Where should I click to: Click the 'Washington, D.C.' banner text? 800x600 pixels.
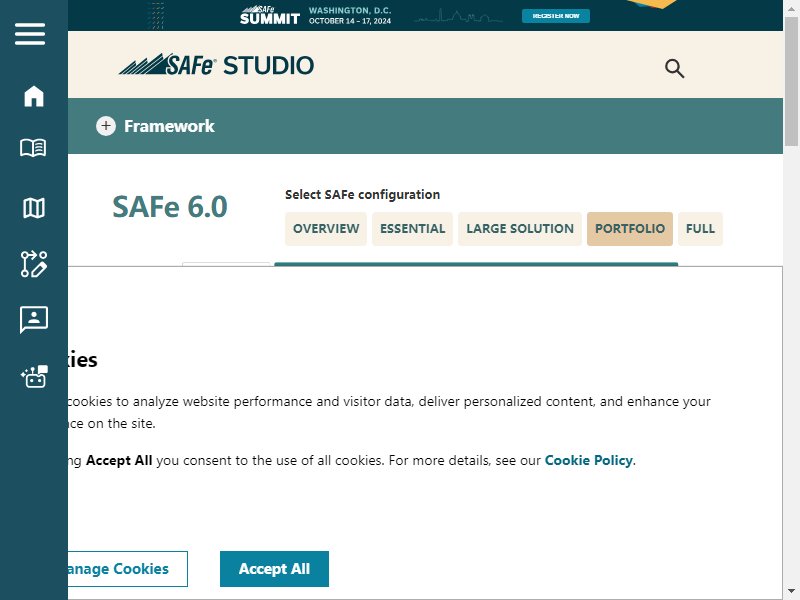tap(350, 10)
